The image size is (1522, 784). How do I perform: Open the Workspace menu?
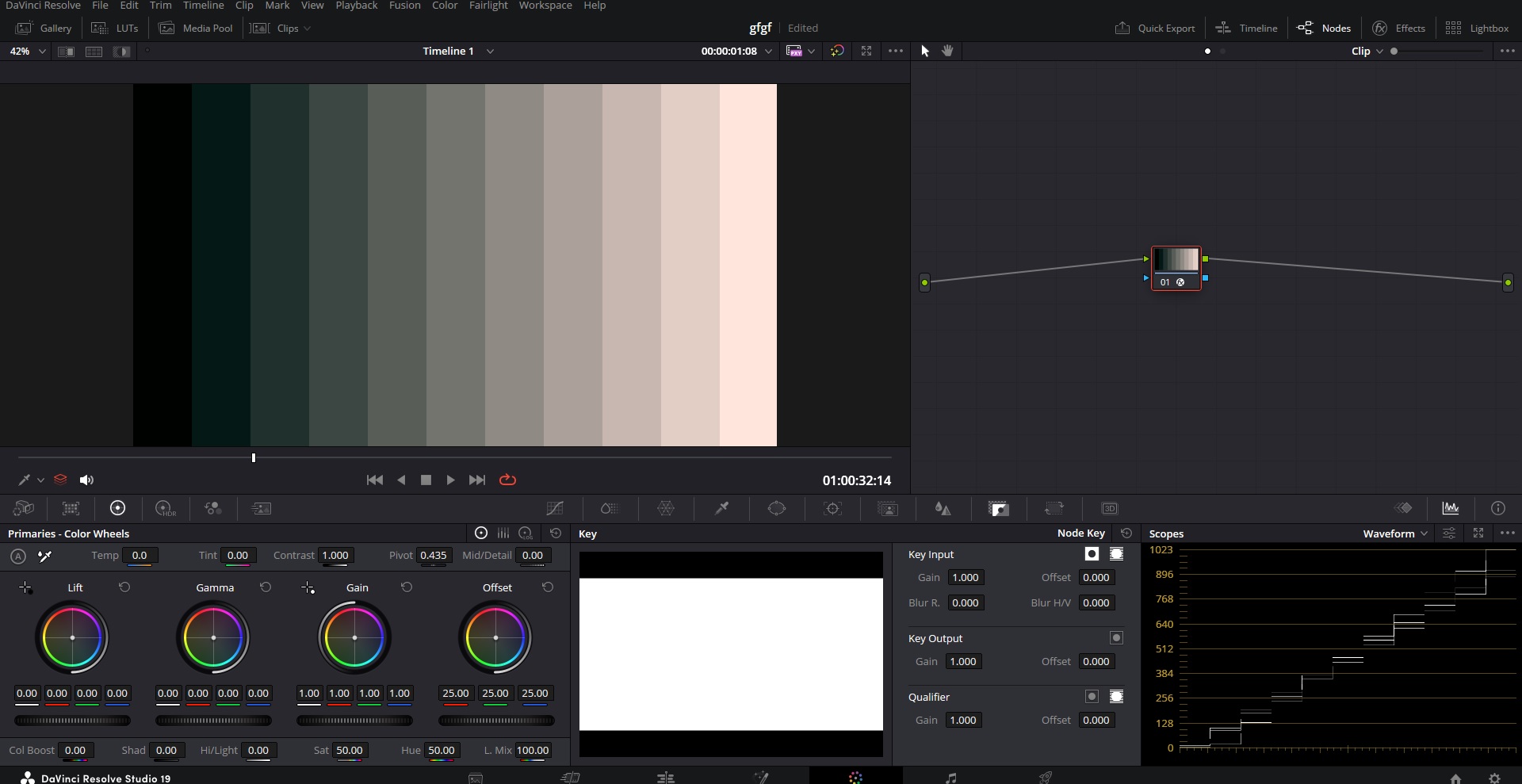(x=545, y=6)
